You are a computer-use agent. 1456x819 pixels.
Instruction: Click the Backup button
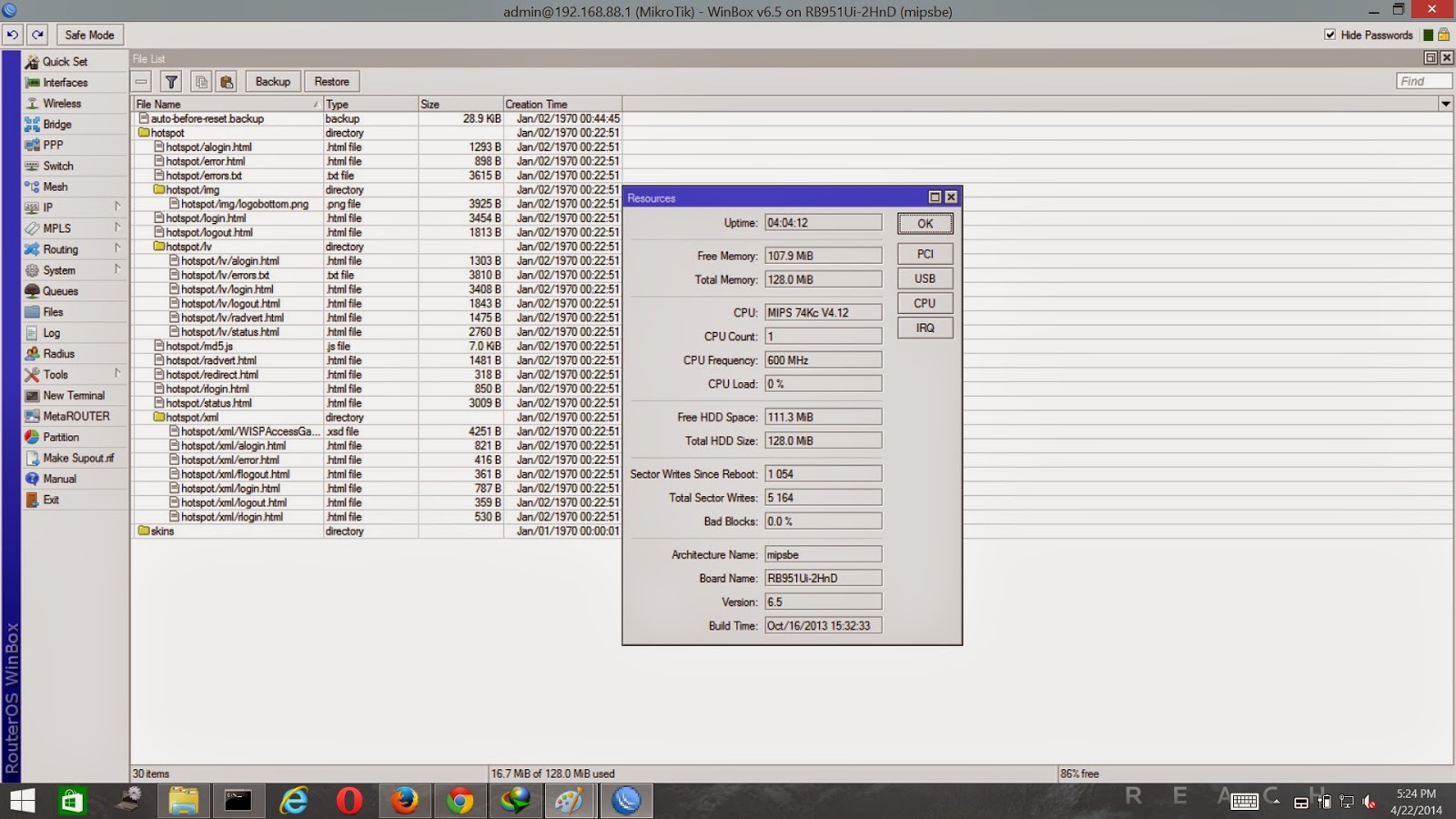[x=273, y=82]
